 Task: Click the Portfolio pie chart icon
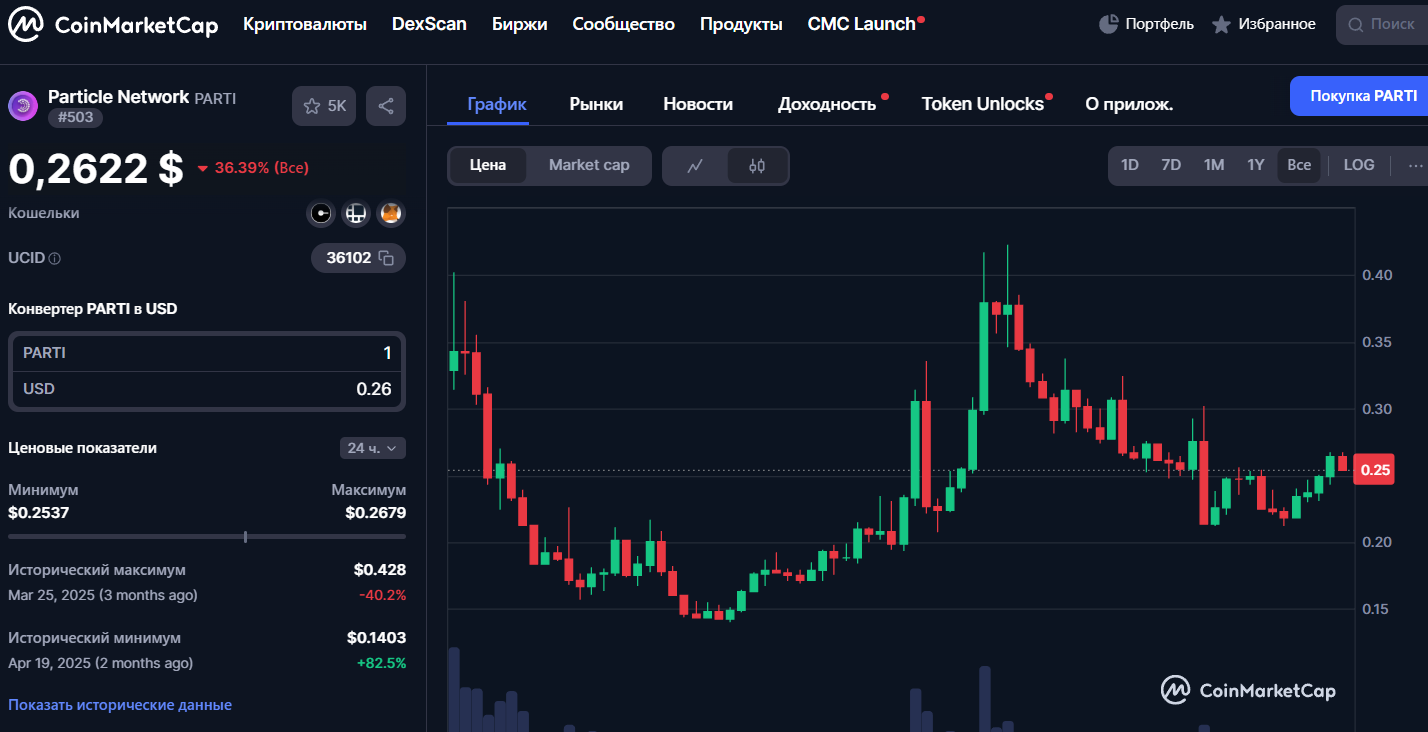1108,24
